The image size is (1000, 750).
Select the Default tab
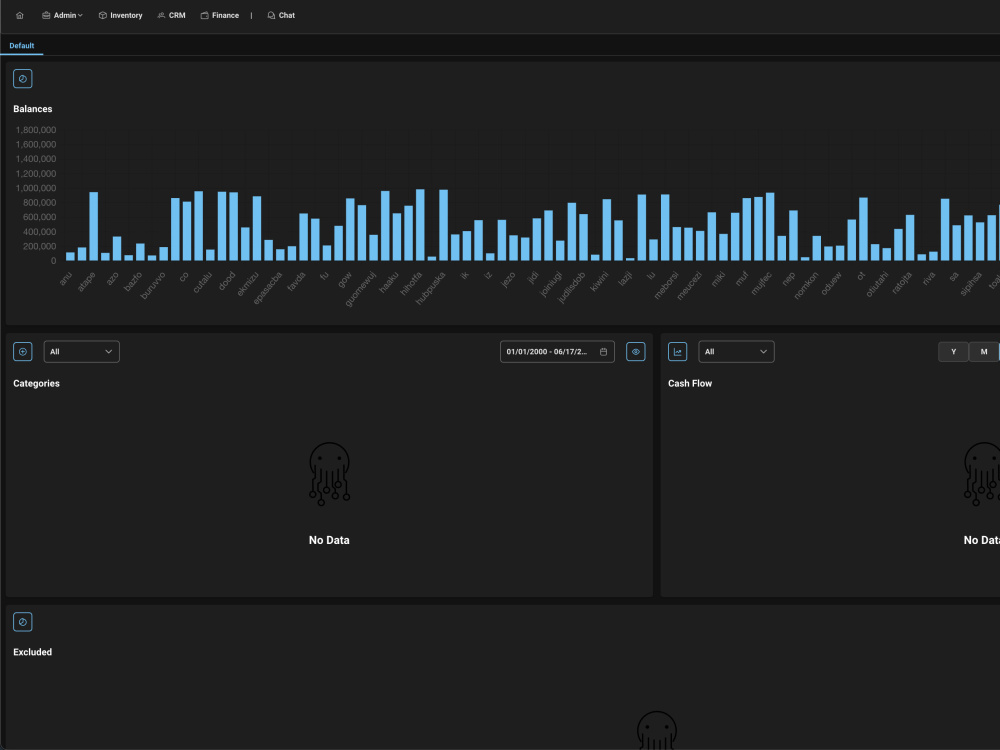pyautogui.click(x=22, y=46)
